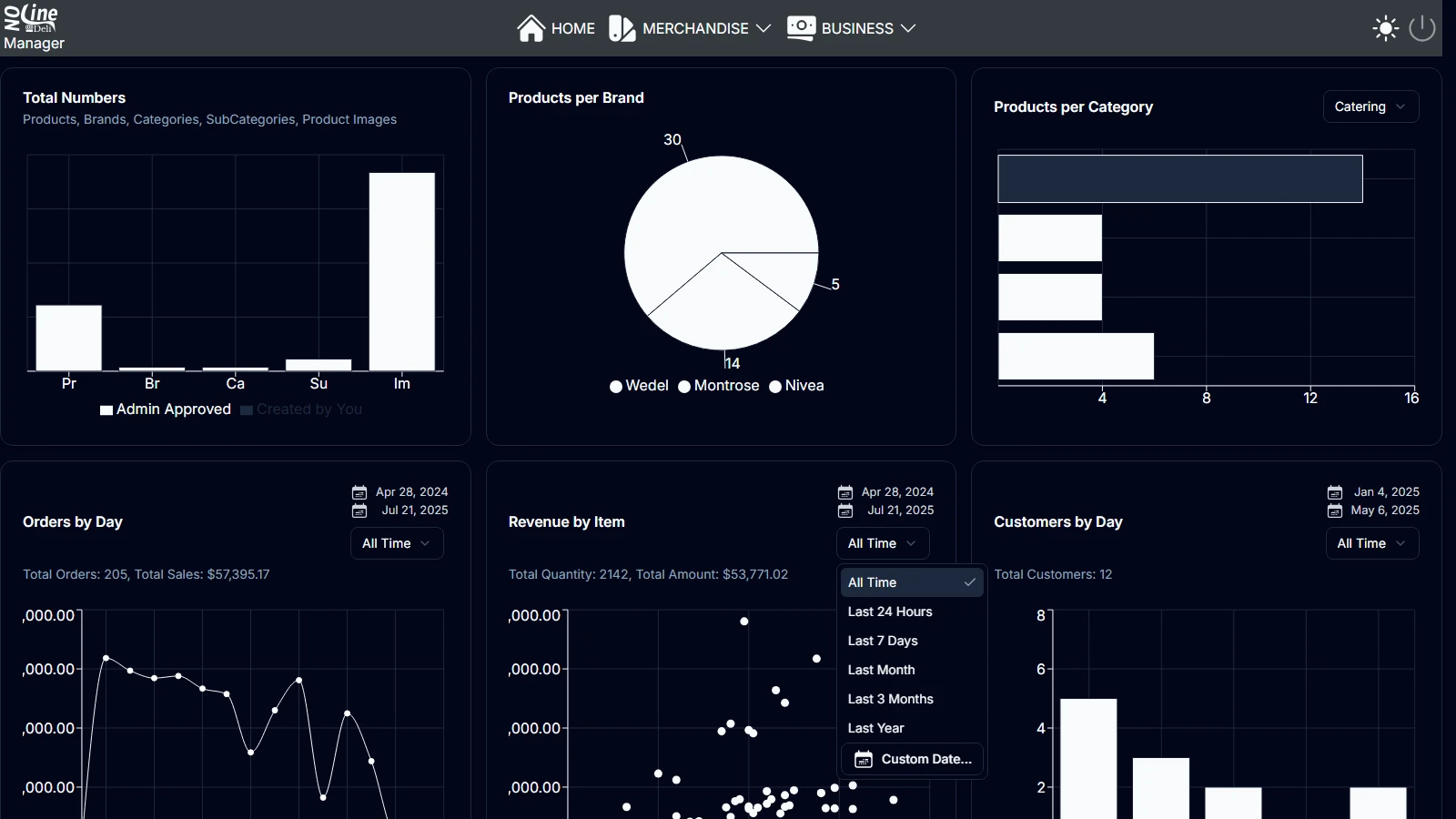Open Customers by Day All Time dropdown

tap(1371, 543)
